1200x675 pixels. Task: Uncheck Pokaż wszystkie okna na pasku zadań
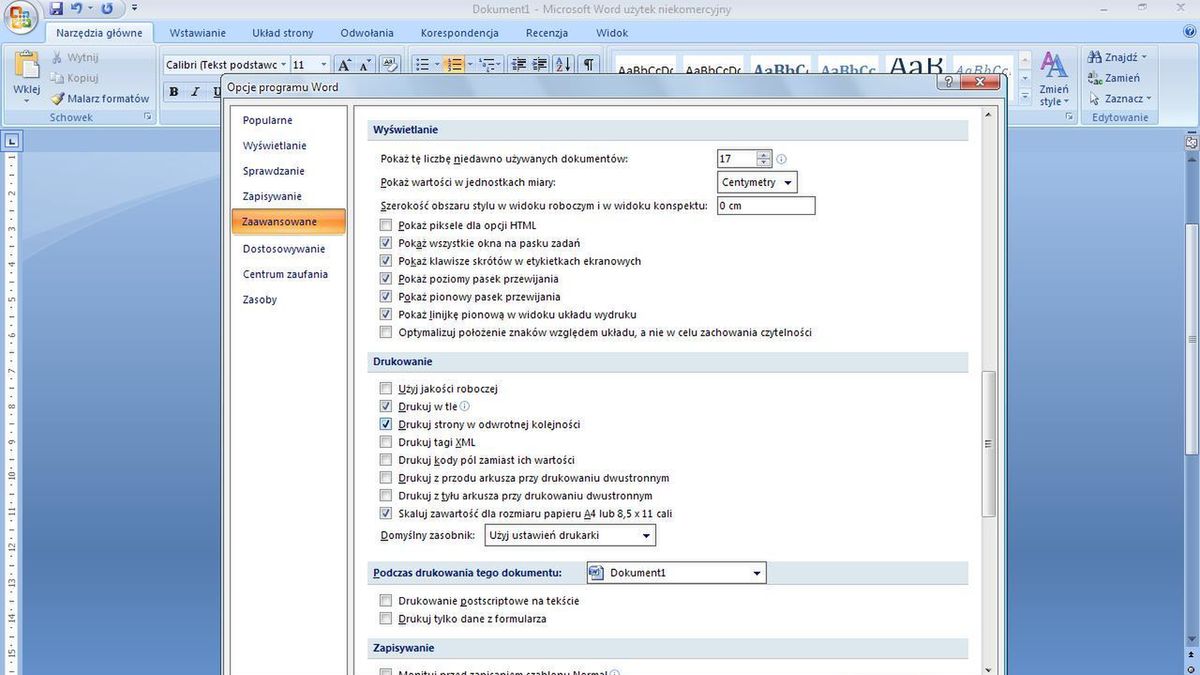click(386, 243)
